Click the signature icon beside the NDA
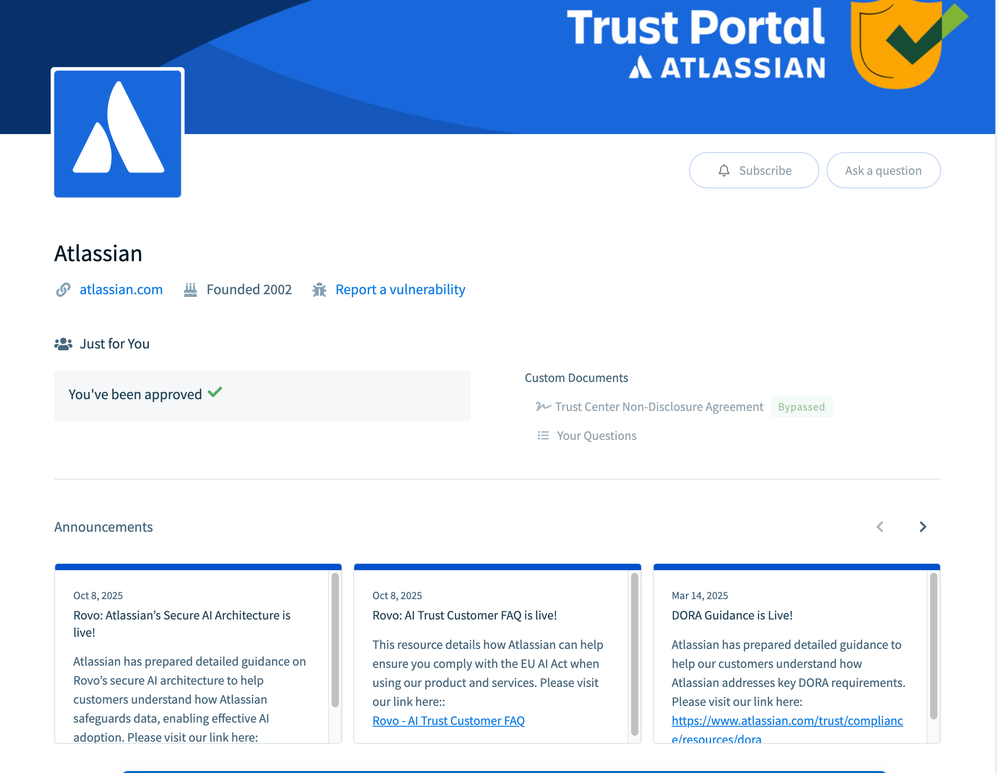The height and width of the screenshot is (773, 998). click(543, 406)
